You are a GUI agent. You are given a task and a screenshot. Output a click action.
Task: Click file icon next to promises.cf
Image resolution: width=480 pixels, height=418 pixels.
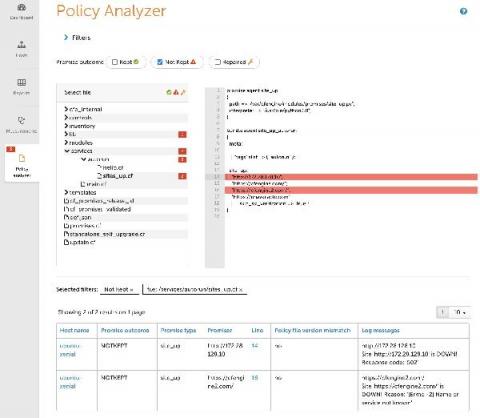(x=66, y=226)
